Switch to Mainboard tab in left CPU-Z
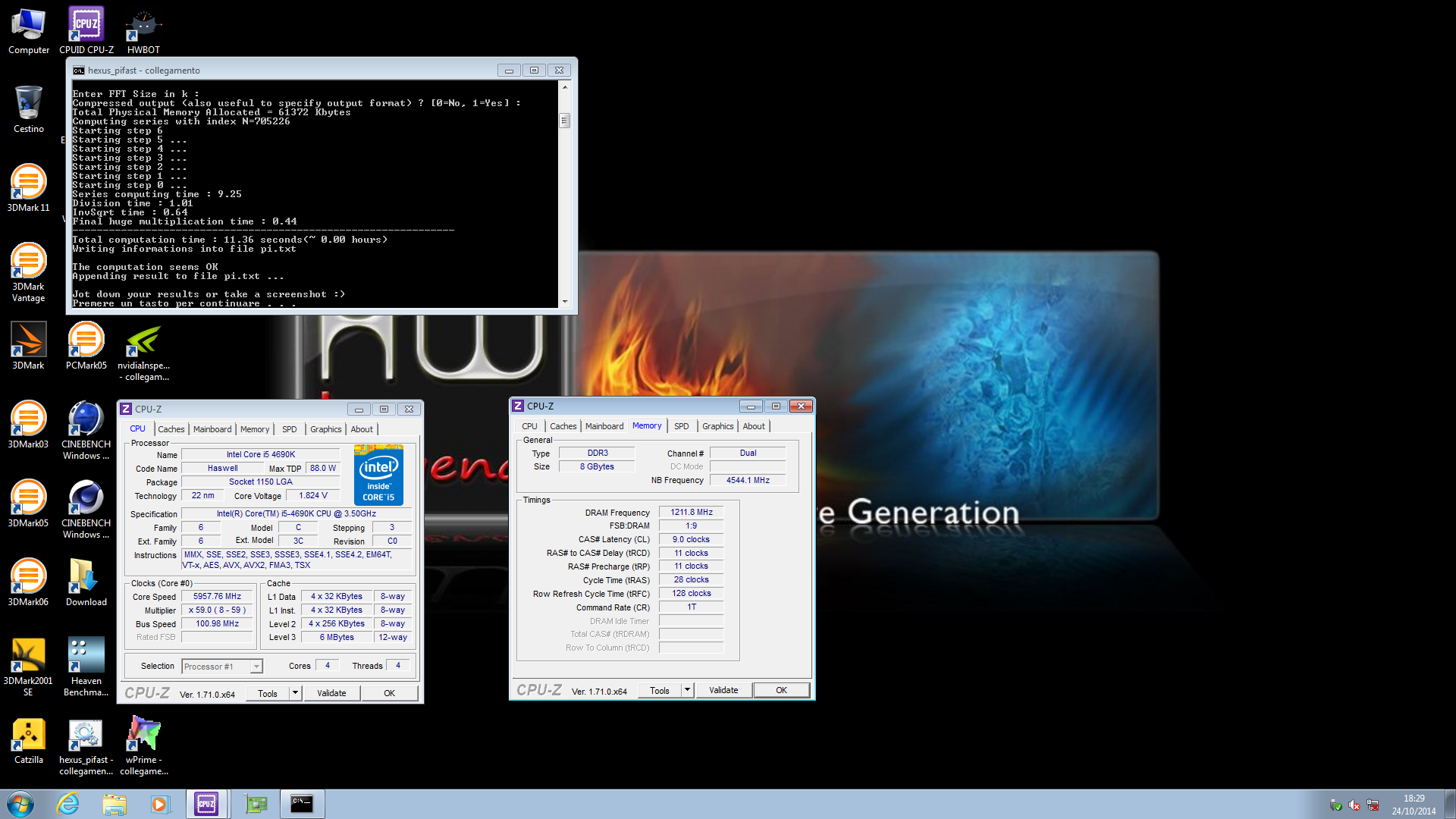 212,429
